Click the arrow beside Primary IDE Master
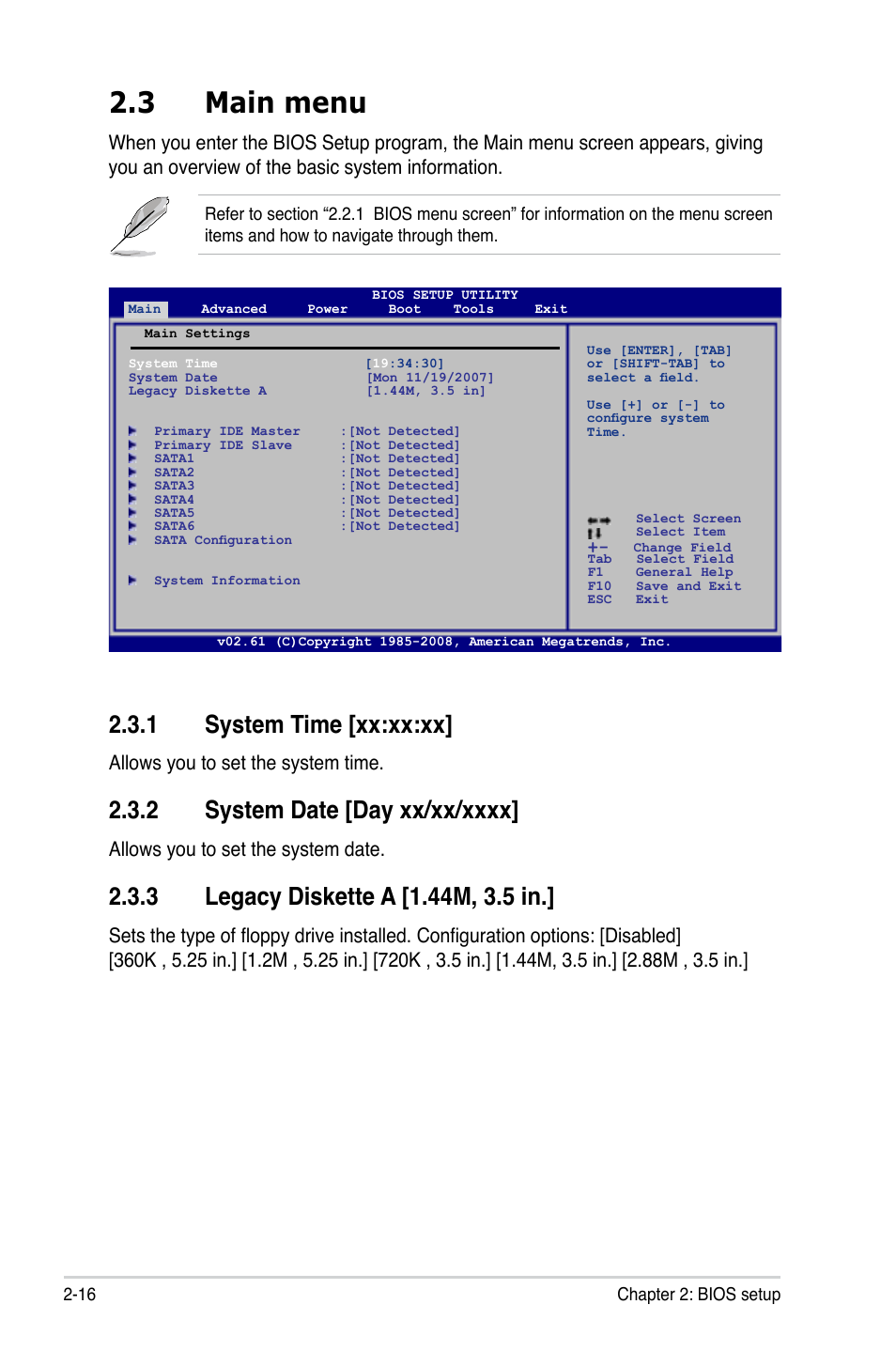The height and width of the screenshot is (1351, 896). click(x=132, y=431)
